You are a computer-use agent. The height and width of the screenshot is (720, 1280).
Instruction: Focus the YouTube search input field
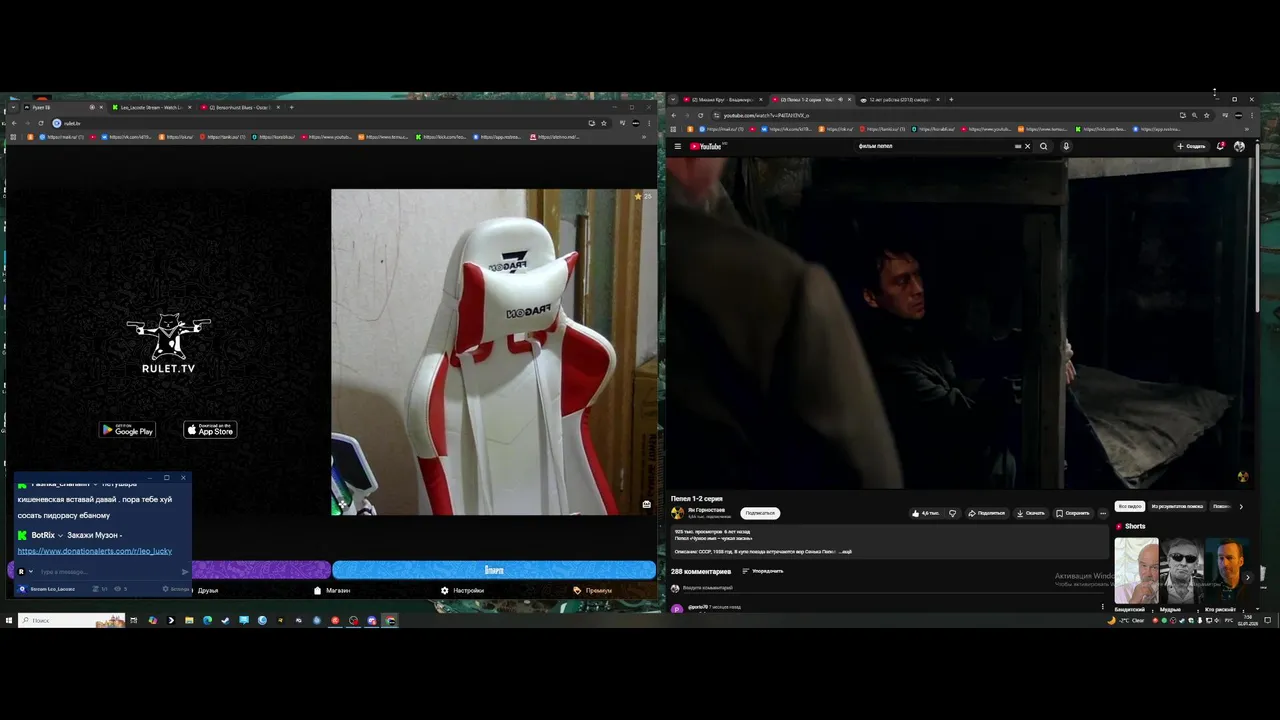(x=935, y=146)
